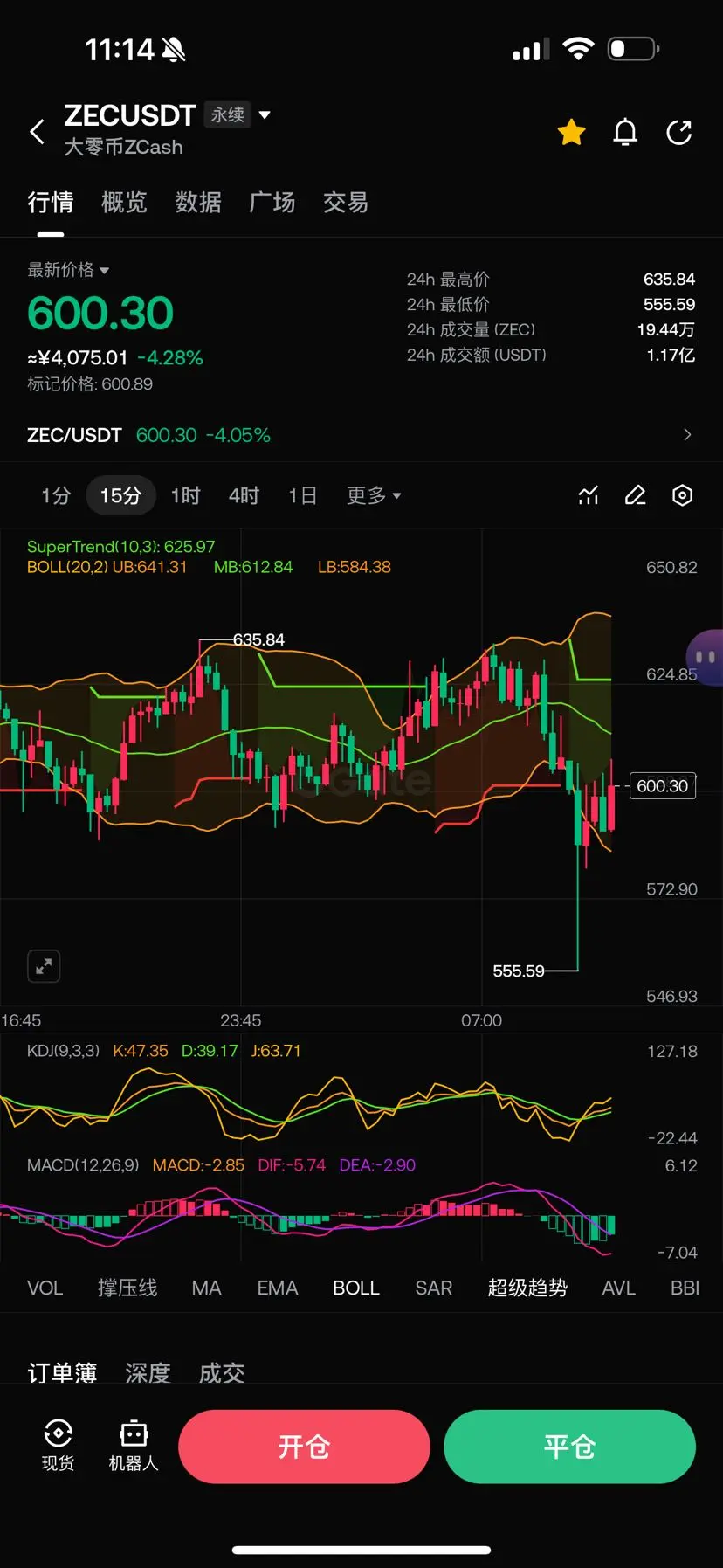Screen dimensions: 723x1568
Task: Expand chart to fullscreen
Action: click(x=44, y=966)
